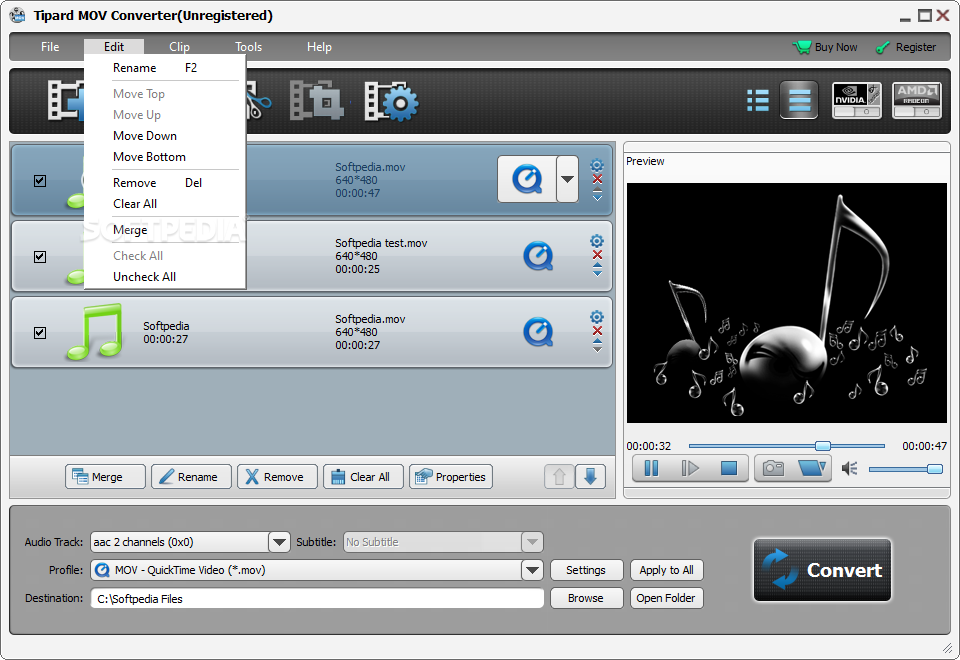
Task: Click the Open Folder button
Action: click(667, 599)
